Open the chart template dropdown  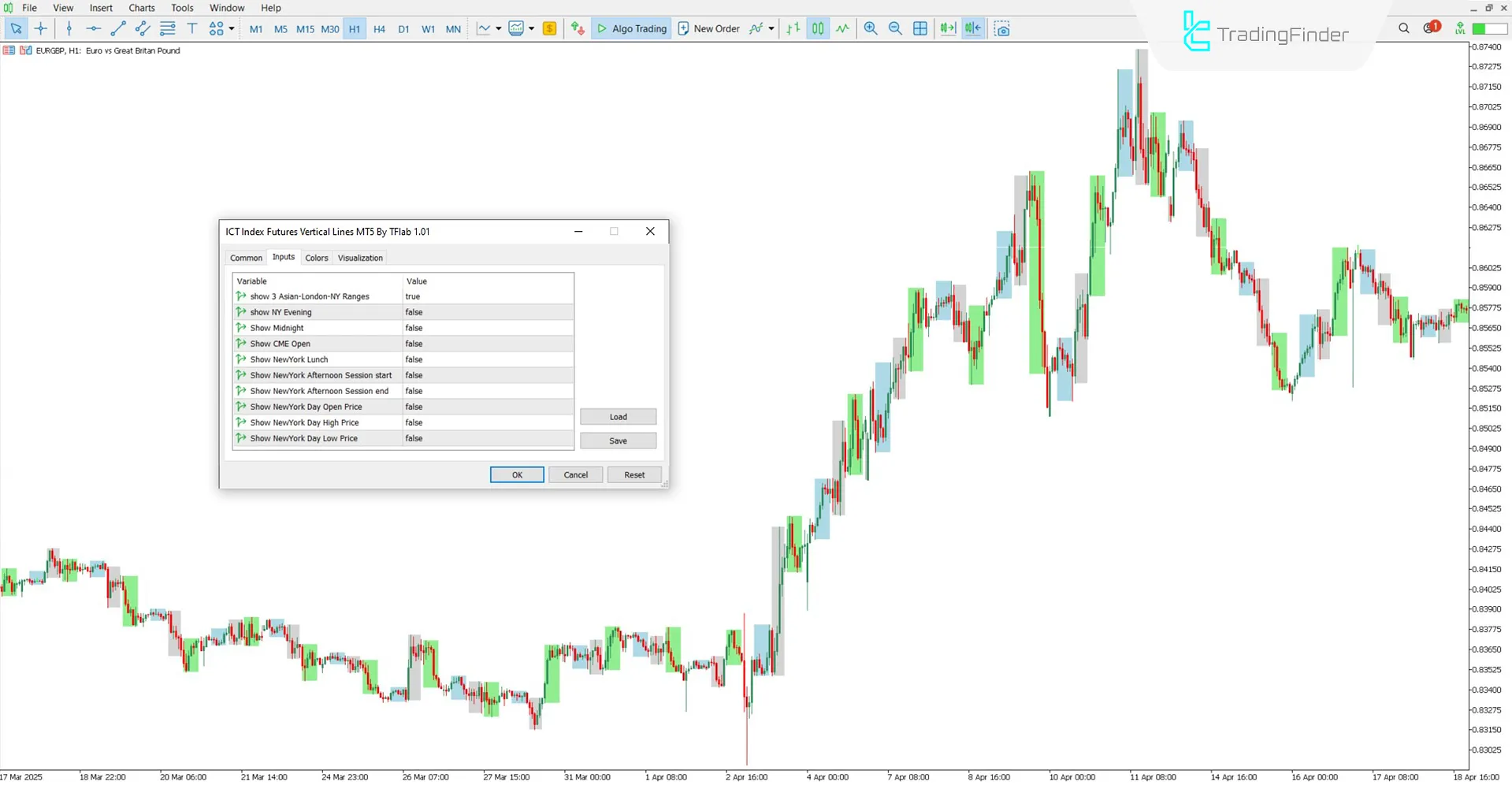(532, 28)
